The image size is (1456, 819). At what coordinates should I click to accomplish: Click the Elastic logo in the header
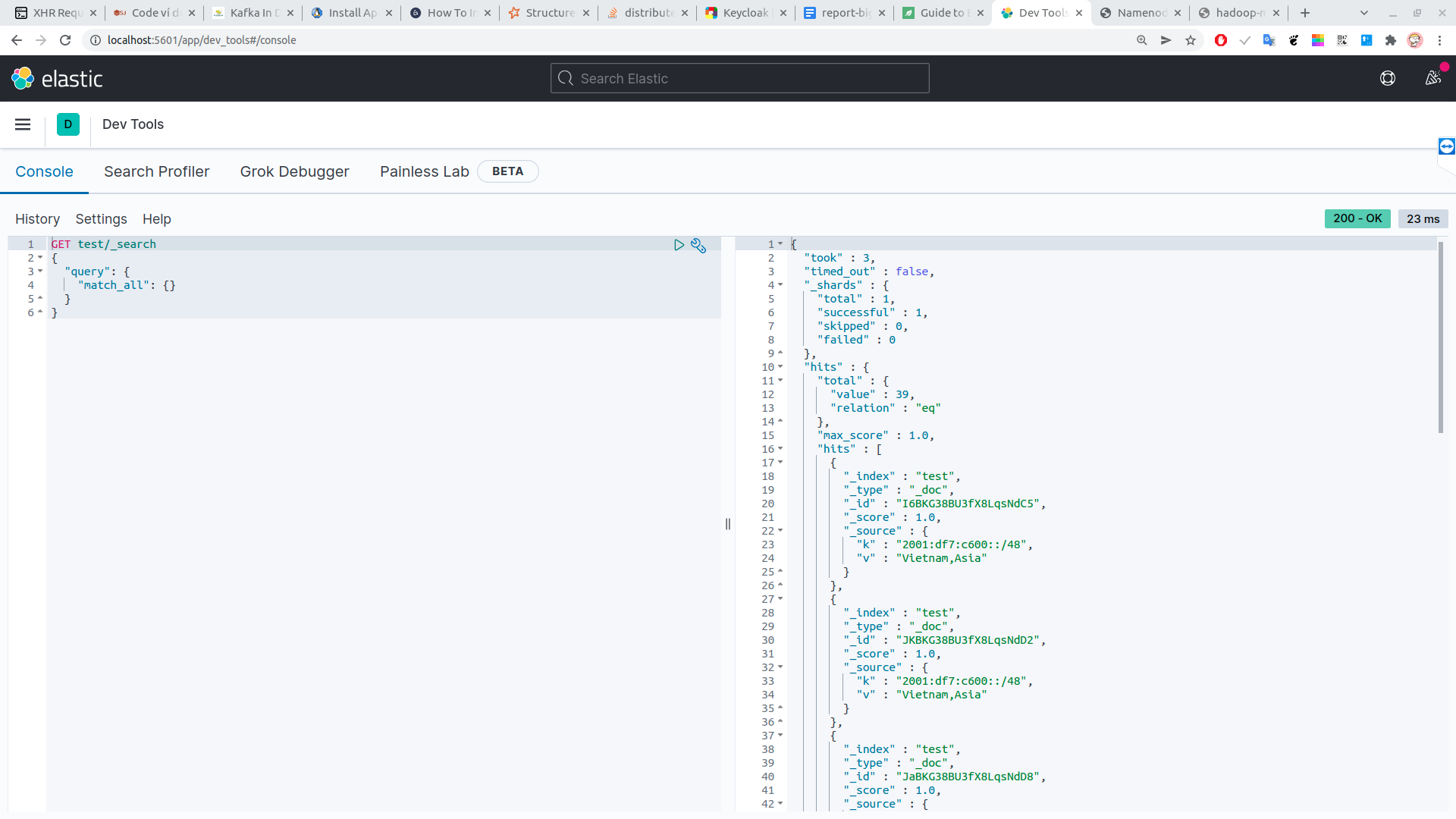click(57, 78)
